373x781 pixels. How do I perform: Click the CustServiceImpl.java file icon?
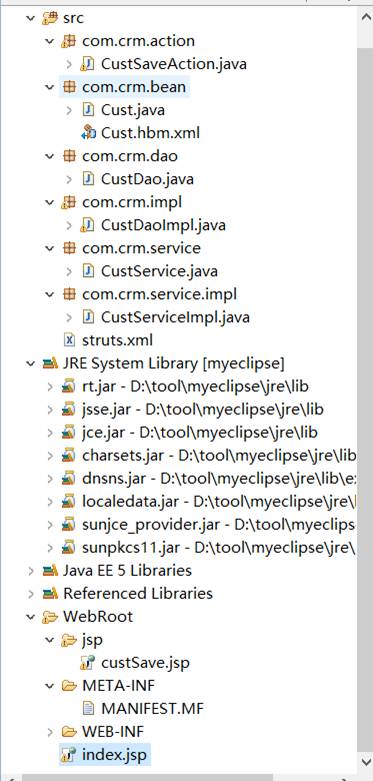[x=88, y=317]
